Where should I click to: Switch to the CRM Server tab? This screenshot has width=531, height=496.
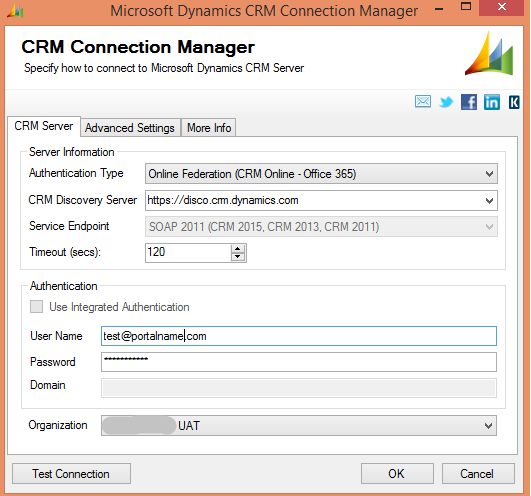(x=44, y=126)
